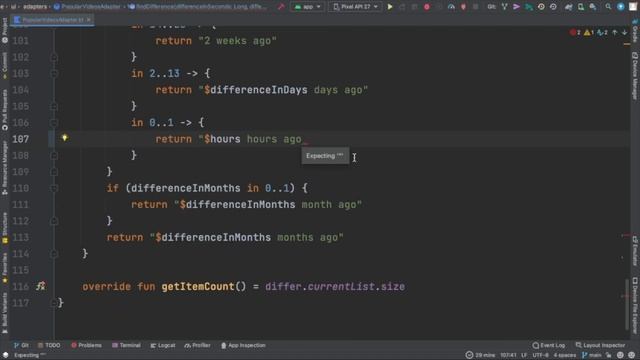
Task: Click the 4 spaces indent setting
Action: (x=564, y=355)
